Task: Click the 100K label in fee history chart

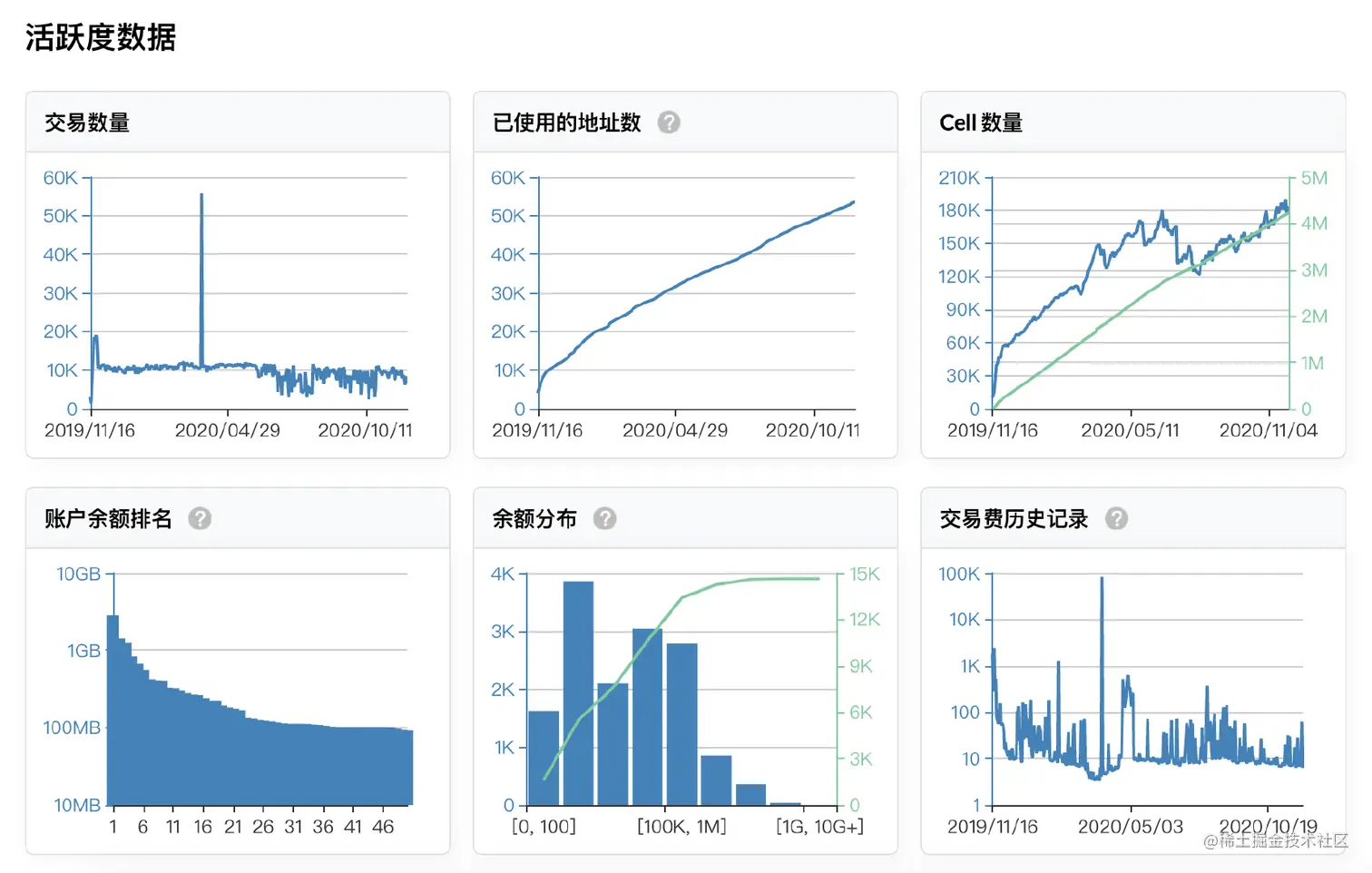Action: click(x=959, y=574)
